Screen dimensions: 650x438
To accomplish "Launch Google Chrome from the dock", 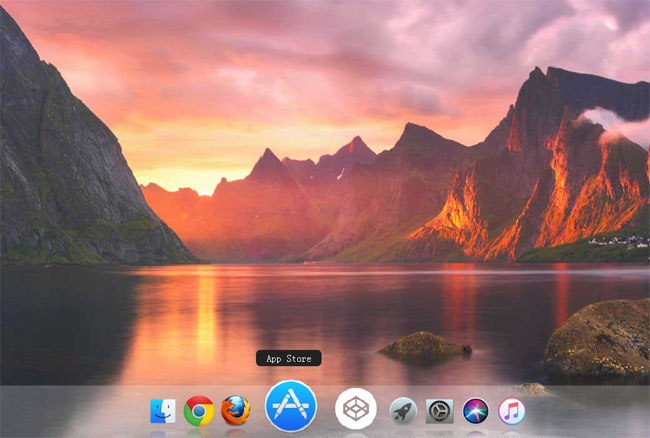I will coord(199,410).
